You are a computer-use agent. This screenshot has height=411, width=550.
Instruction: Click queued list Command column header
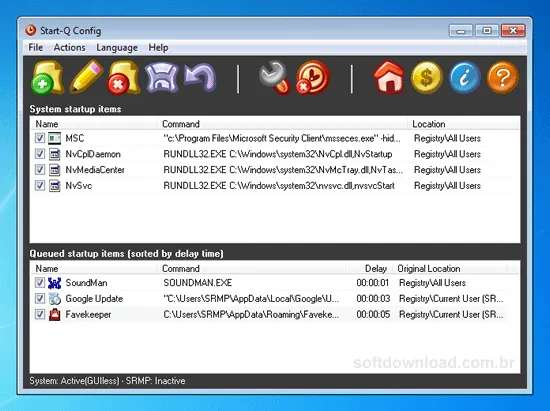point(251,268)
